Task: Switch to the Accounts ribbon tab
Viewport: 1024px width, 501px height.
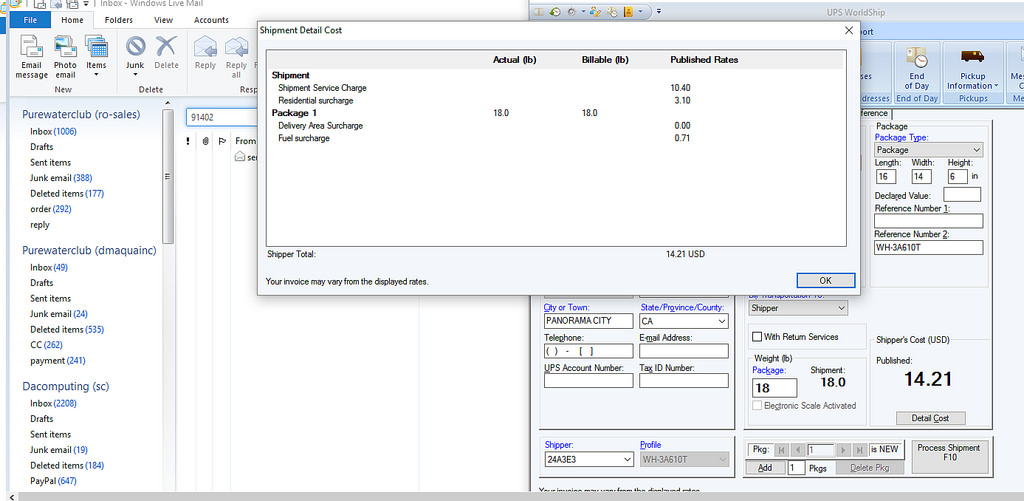Action: (211, 20)
